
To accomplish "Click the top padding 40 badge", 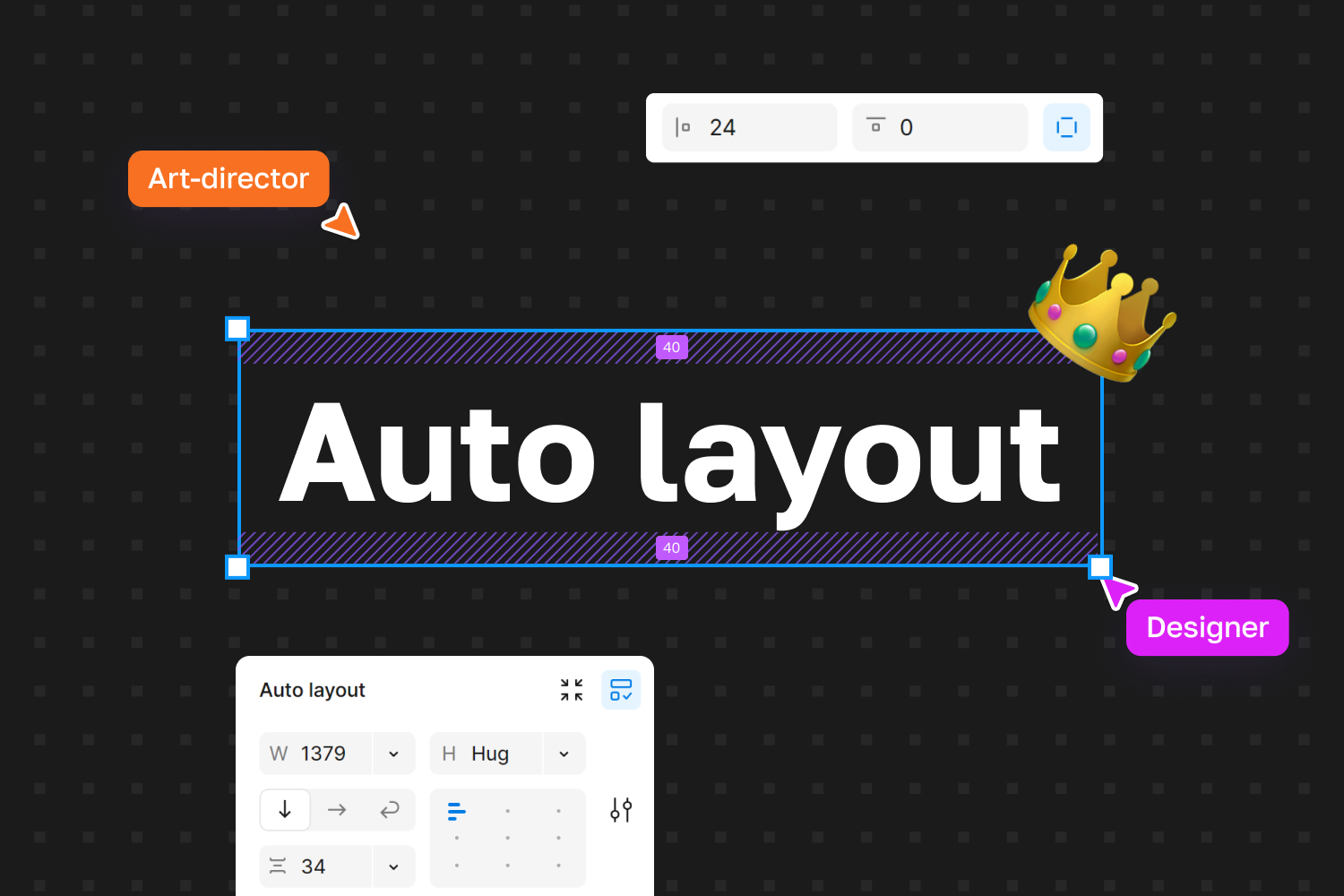I will (x=671, y=347).
